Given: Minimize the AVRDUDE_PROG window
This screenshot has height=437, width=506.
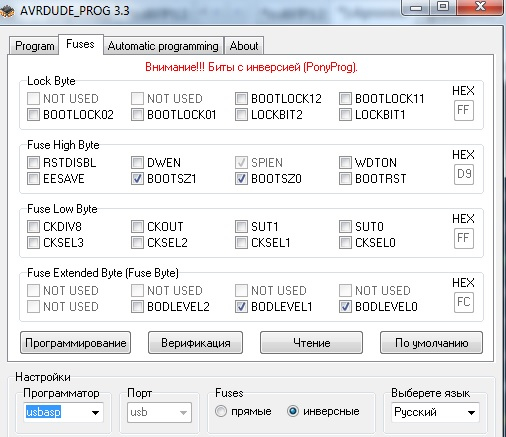Looking at the screenshot, I should pyautogui.click(x=416, y=7).
